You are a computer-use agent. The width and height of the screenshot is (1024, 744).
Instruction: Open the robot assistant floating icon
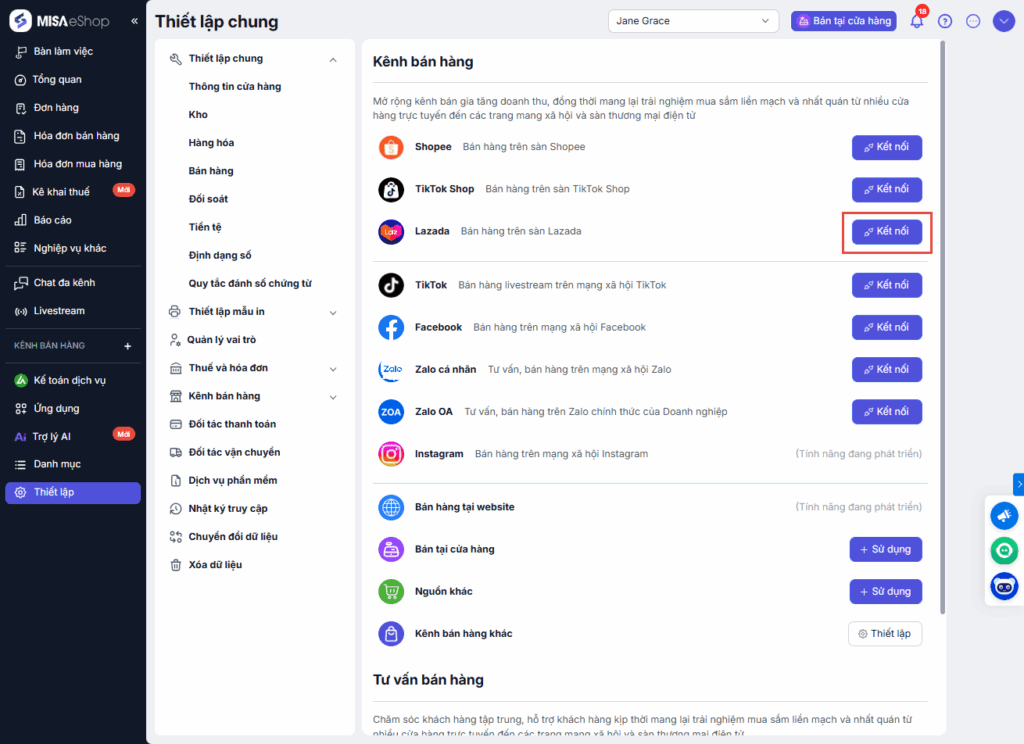point(1004,585)
